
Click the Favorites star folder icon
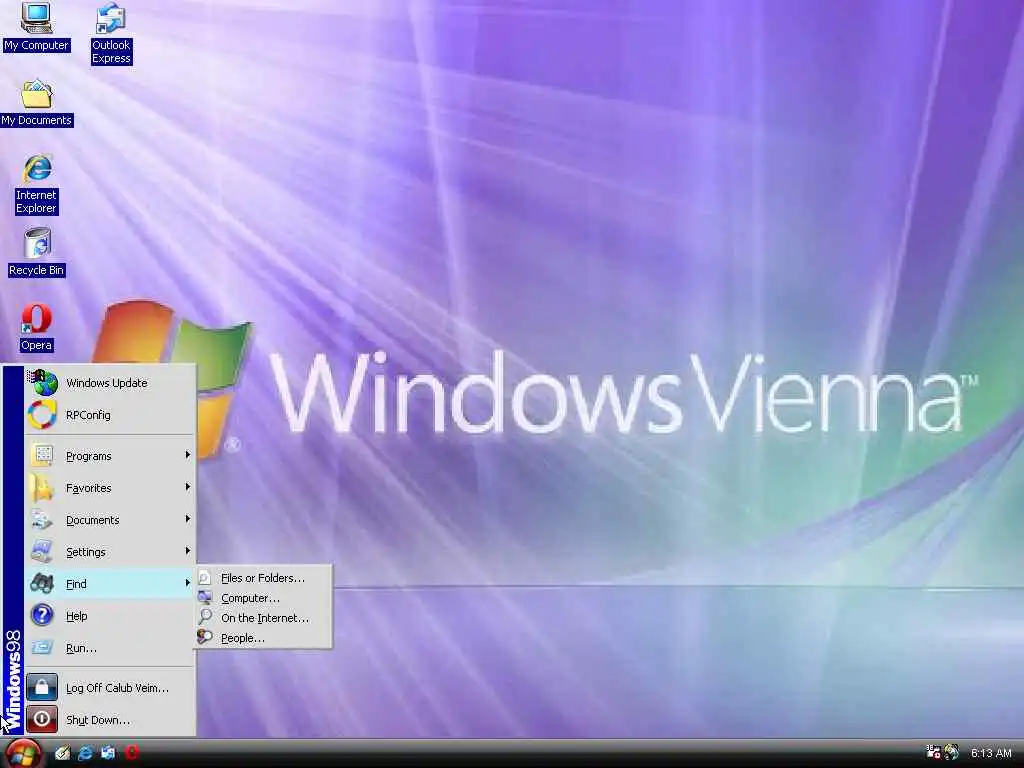coord(42,487)
